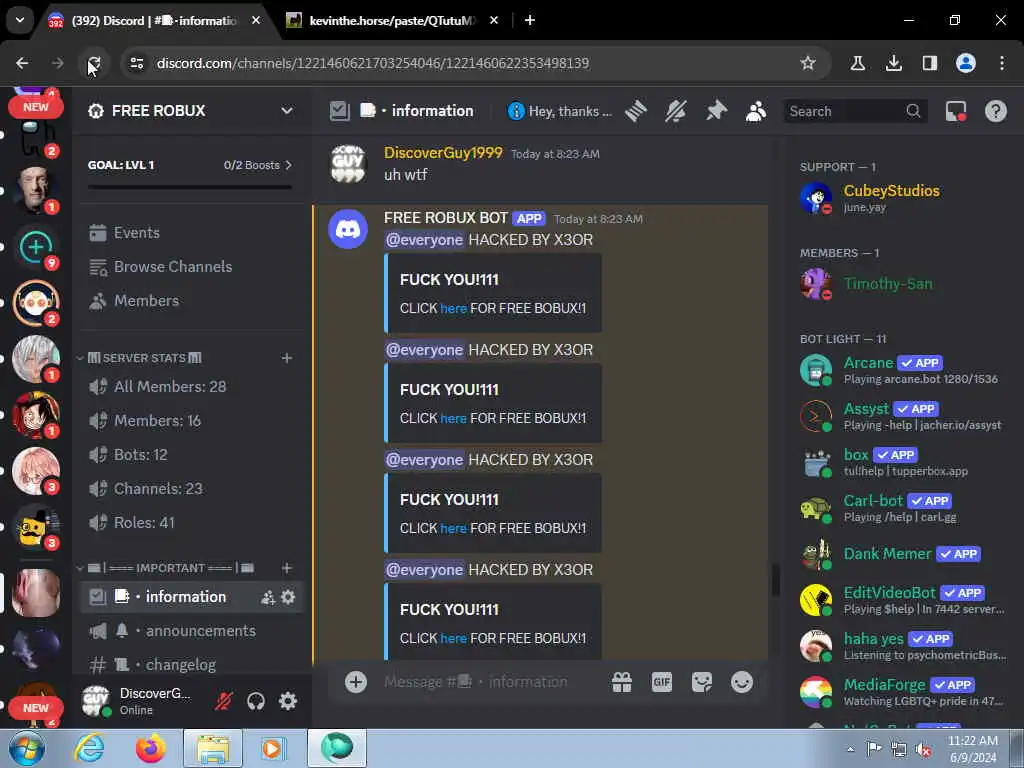Toggle member list icon
This screenshot has height=768, width=1024.
pyautogui.click(x=756, y=111)
